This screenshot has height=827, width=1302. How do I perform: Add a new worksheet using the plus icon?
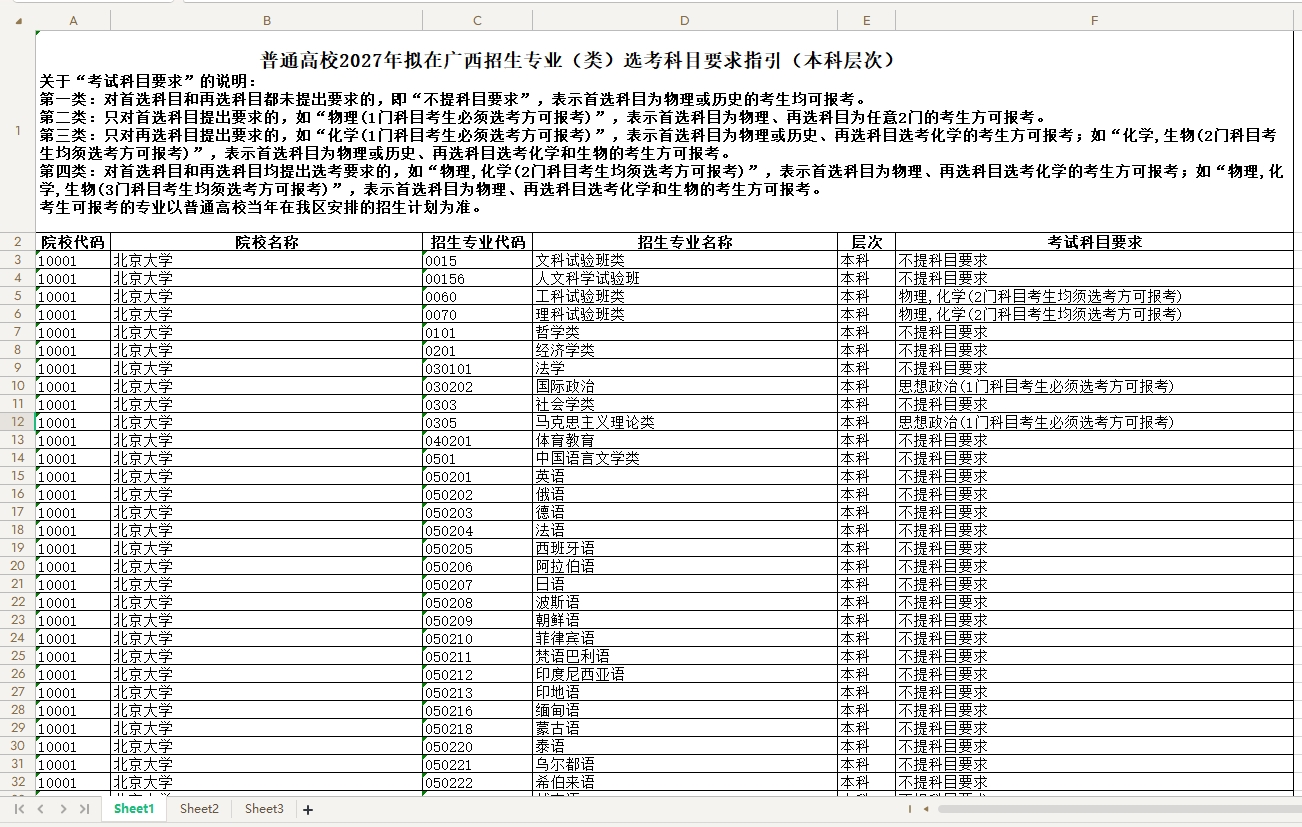click(x=307, y=809)
